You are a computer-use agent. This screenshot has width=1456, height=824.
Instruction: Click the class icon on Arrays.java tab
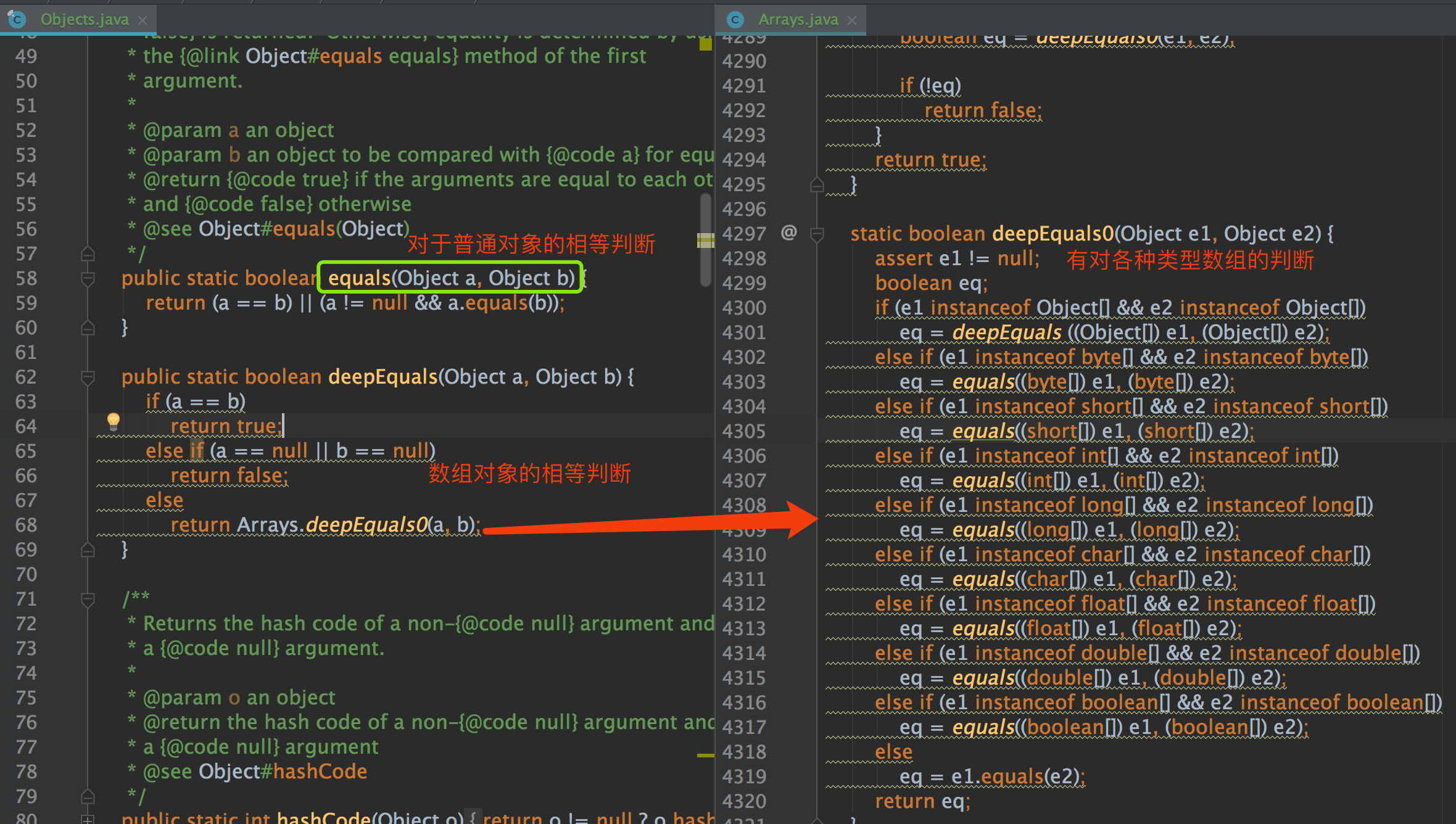735,20
